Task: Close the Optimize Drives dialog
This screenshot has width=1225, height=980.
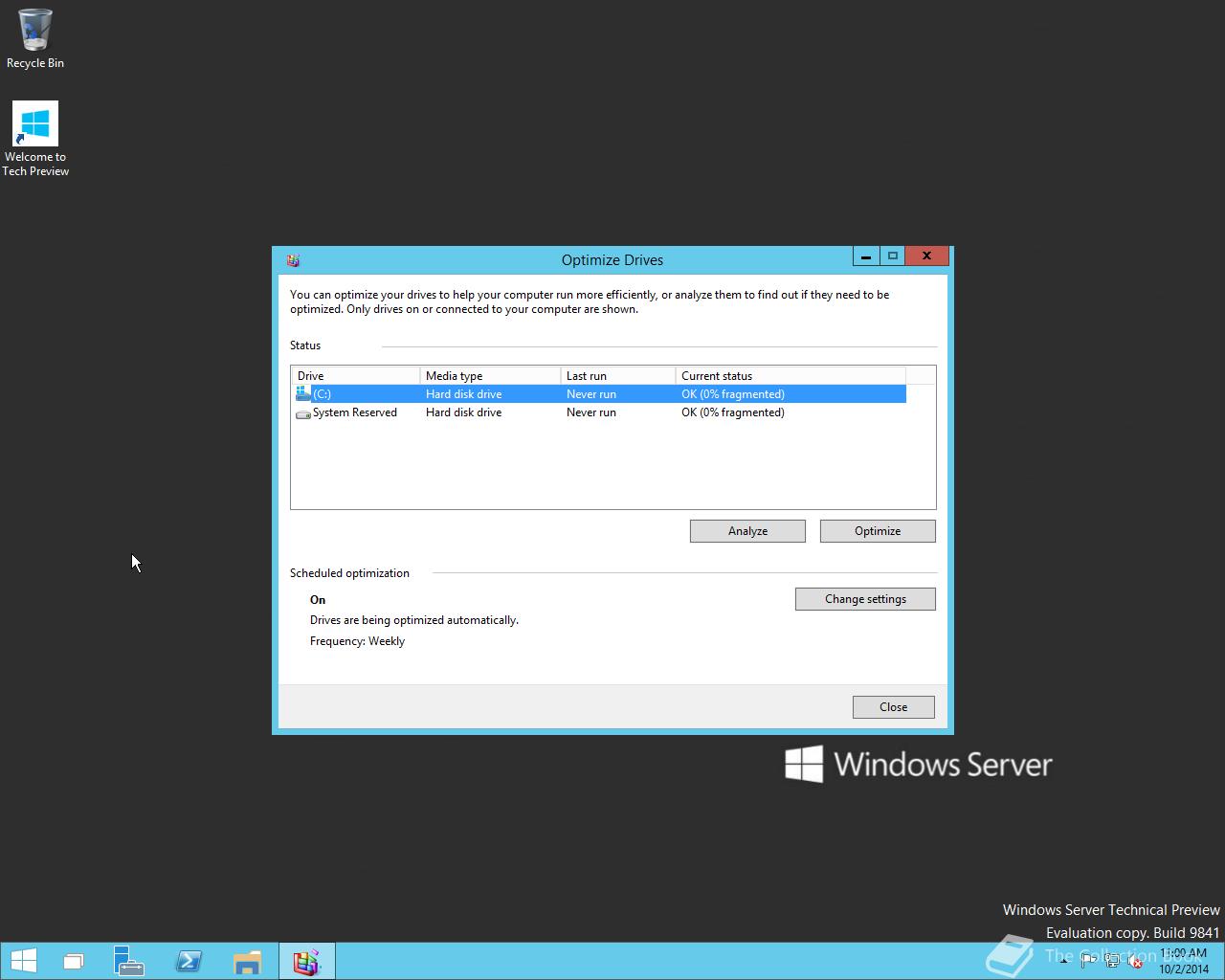Action: (x=893, y=707)
